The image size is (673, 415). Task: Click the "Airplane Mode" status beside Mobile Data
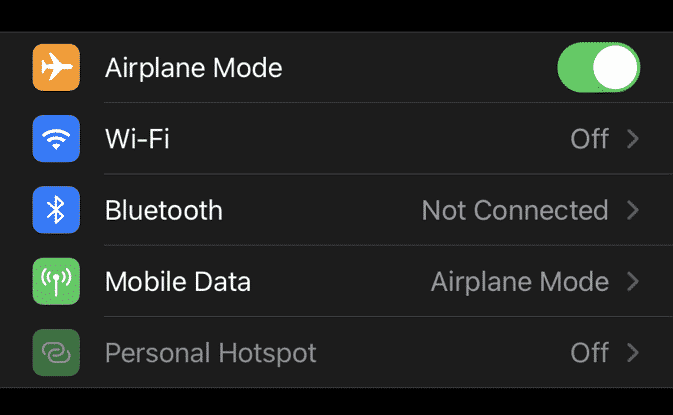pyautogui.click(x=519, y=281)
